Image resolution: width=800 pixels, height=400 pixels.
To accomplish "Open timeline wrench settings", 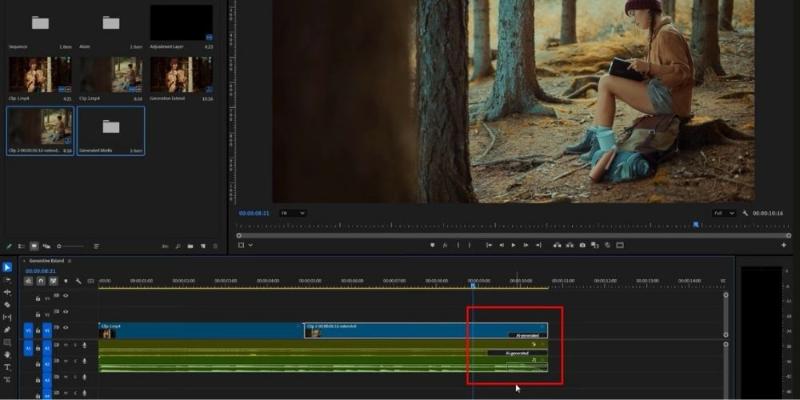I will pos(78,281).
